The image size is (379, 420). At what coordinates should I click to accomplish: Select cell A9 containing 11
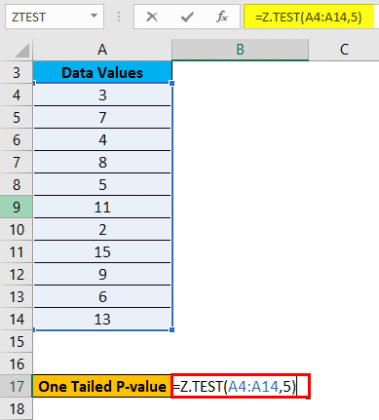pyautogui.click(x=102, y=207)
